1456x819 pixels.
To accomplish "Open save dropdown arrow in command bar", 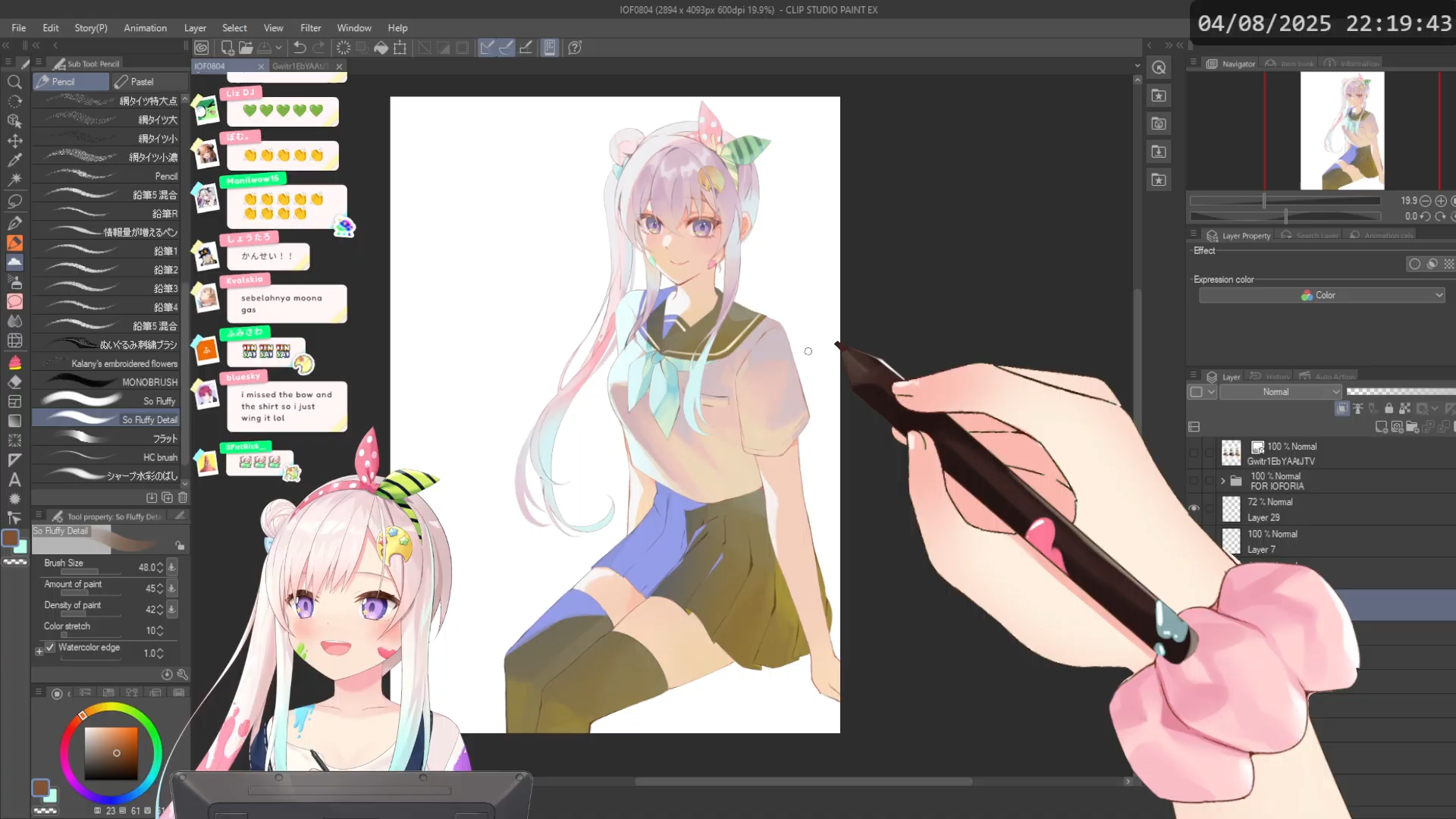I will [x=279, y=48].
